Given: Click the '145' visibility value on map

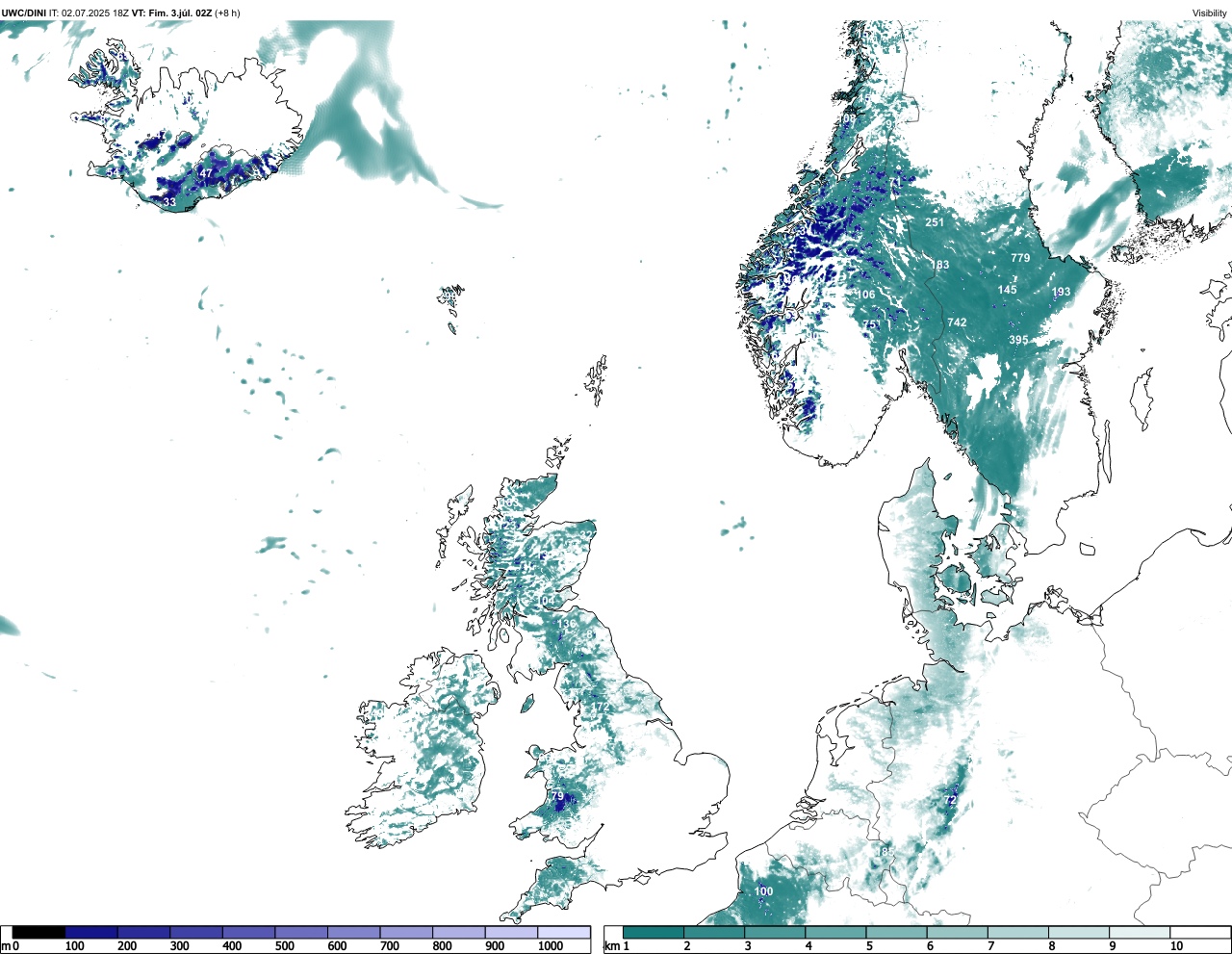Looking at the screenshot, I should (1007, 290).
